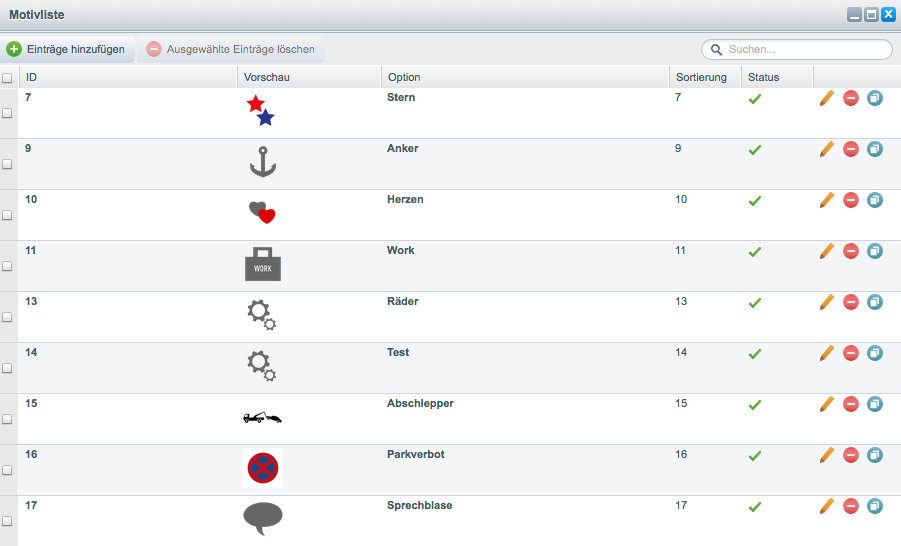Duplicate the Herzen entry with copy icon
The width and height of the screenshot is (901, 546).
(x=875, y=200)
